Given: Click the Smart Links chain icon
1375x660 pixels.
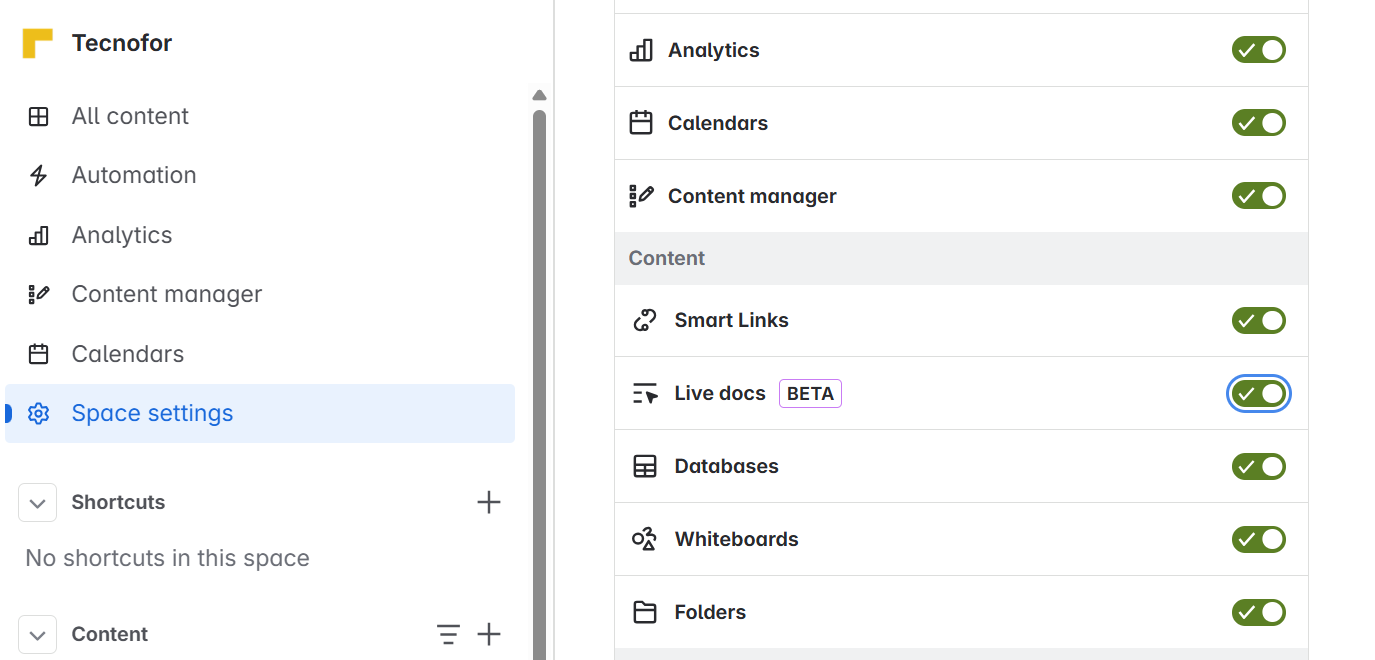Looking at the screenshot, I should [643, 320].
